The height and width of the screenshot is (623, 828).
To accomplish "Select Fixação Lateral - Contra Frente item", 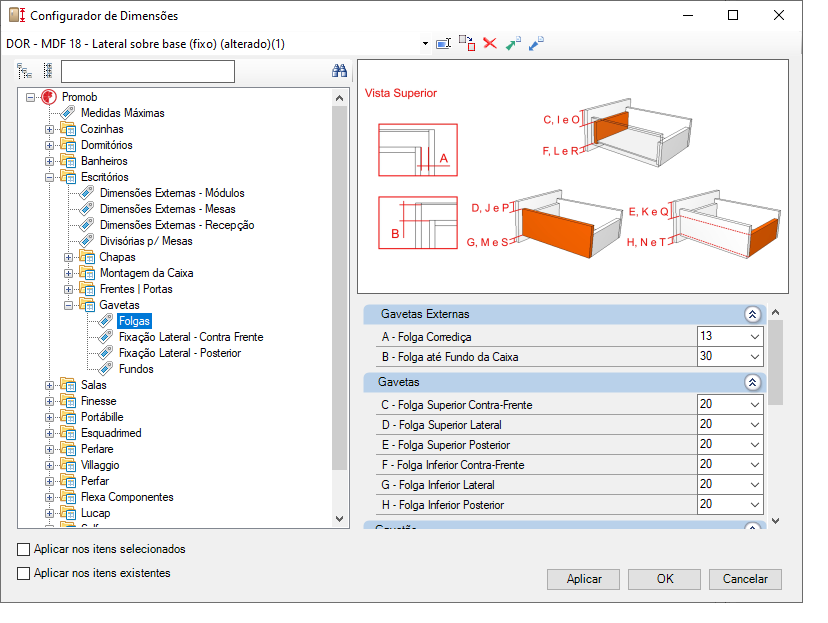I will click(x=191, y=337).
